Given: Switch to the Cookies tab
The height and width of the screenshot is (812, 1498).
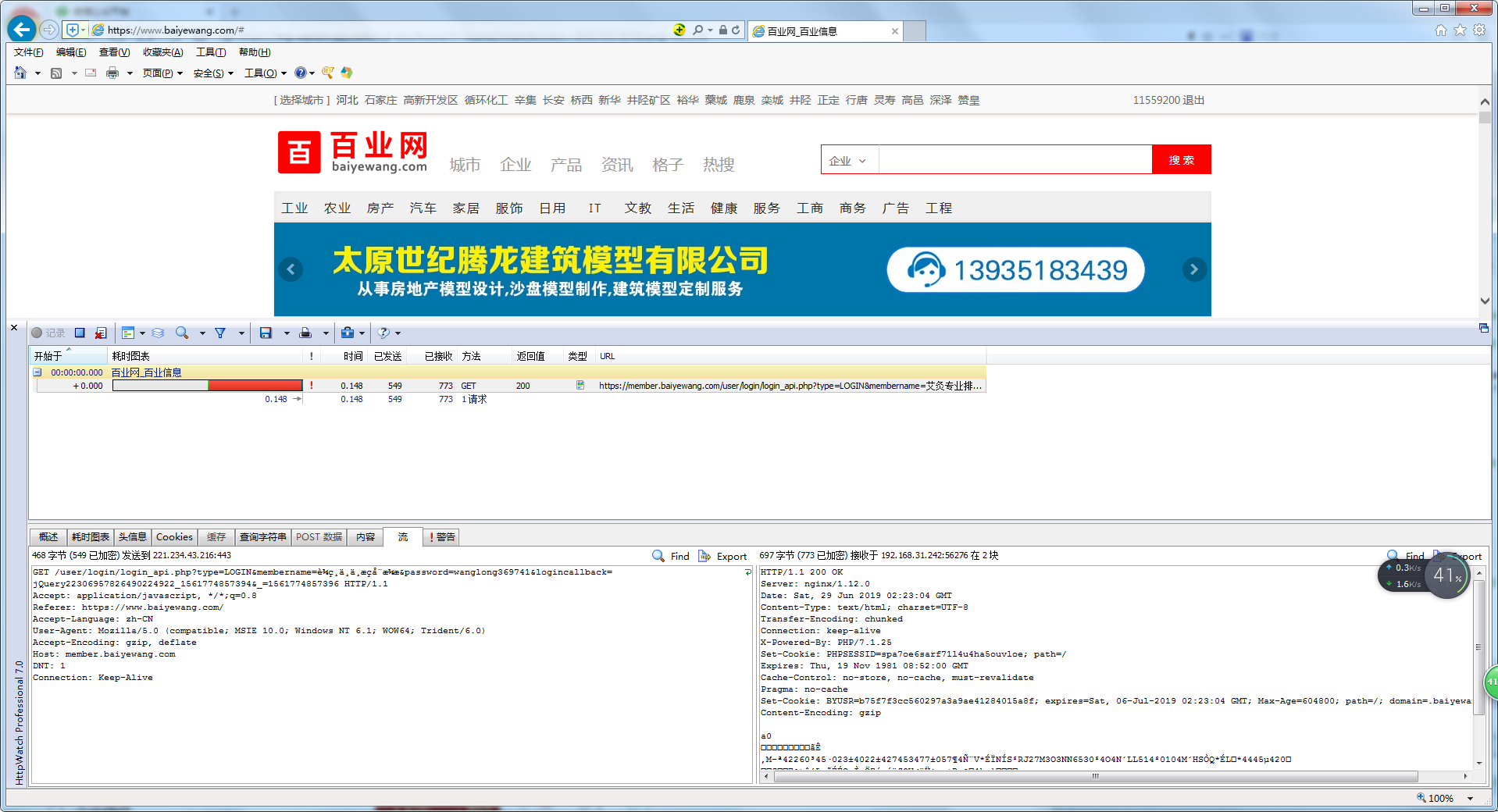Looking at the screenshot, I should point(174,537).
